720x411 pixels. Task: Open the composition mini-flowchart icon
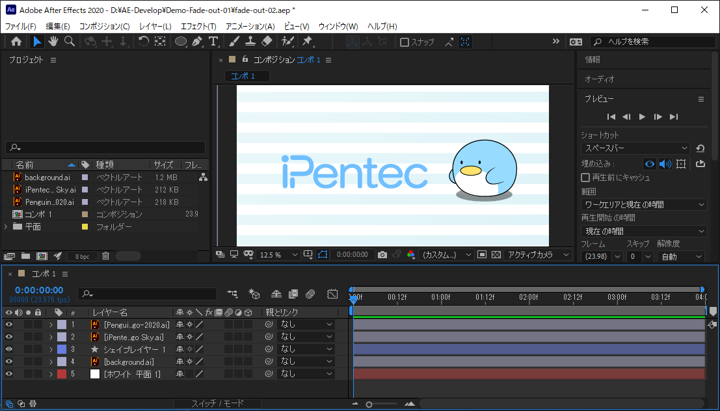(233, 294)
